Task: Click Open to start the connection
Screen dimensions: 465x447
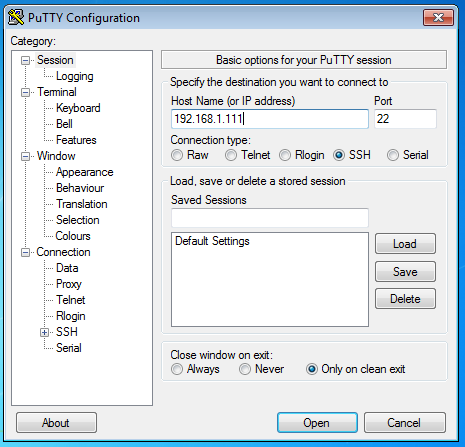Action: click(317, 423)
